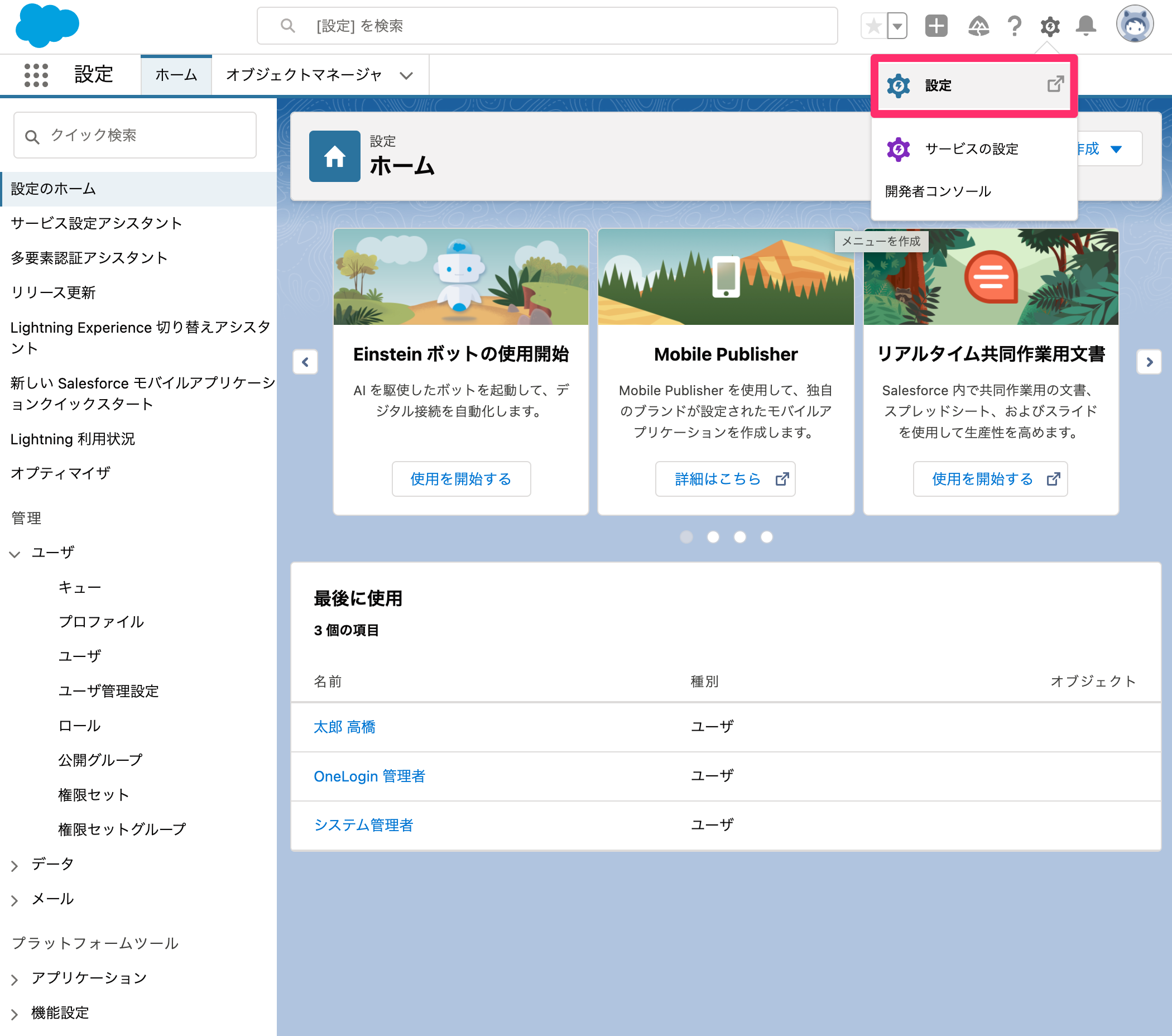Open 開発者コンソール from menu
This screenshot has height=1036, width=1172.
tap(938, 191)
